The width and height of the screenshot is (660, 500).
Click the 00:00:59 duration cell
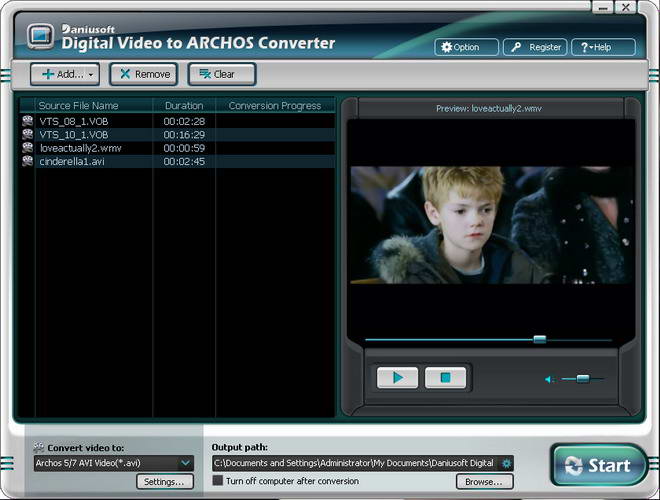coord(184,148)
